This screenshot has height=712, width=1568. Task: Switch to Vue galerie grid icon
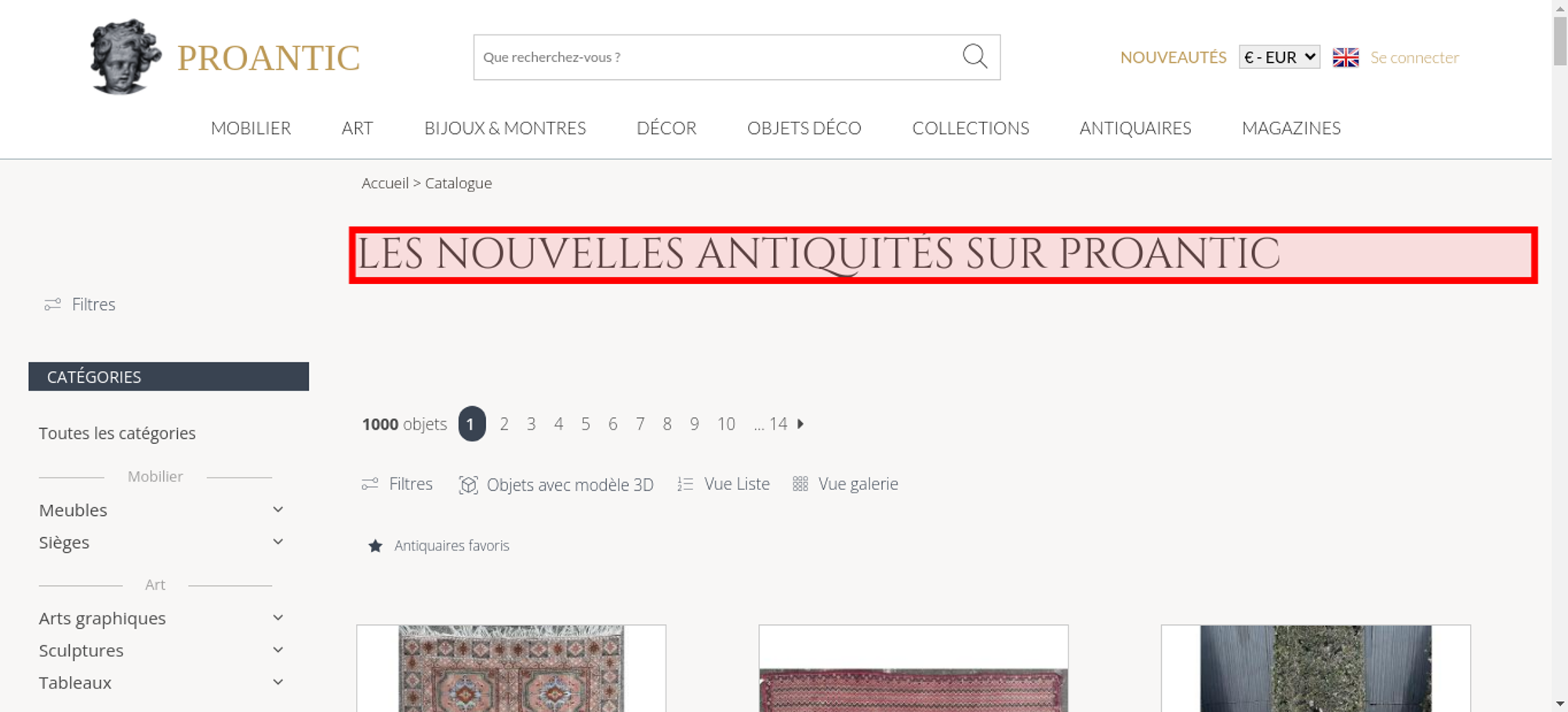[800, 484]
